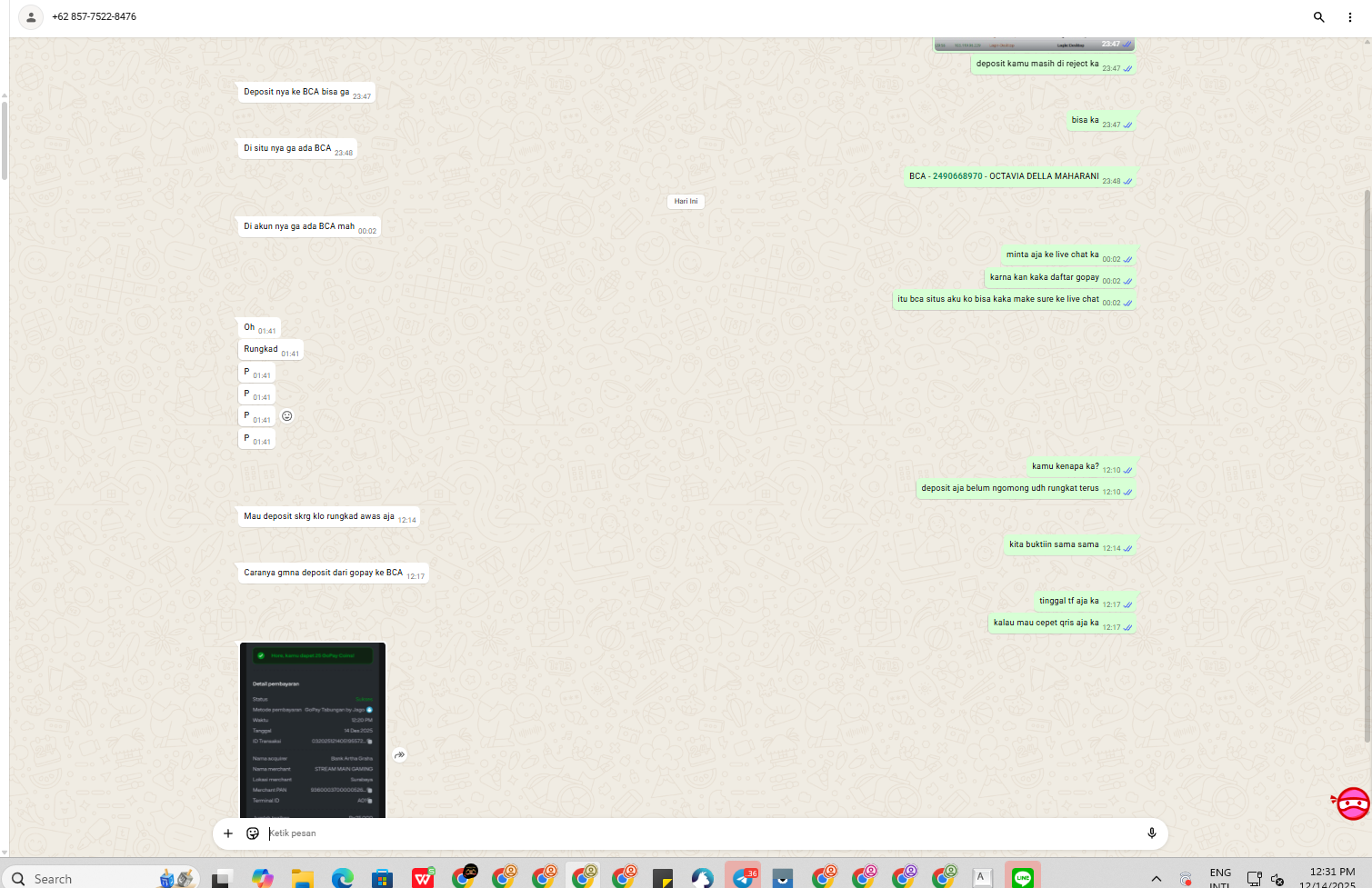Select message 'Caranya gmna deposit dari gopay ke BCA'
This screenshot has width=1372, height=888.
tap(333, 574)
